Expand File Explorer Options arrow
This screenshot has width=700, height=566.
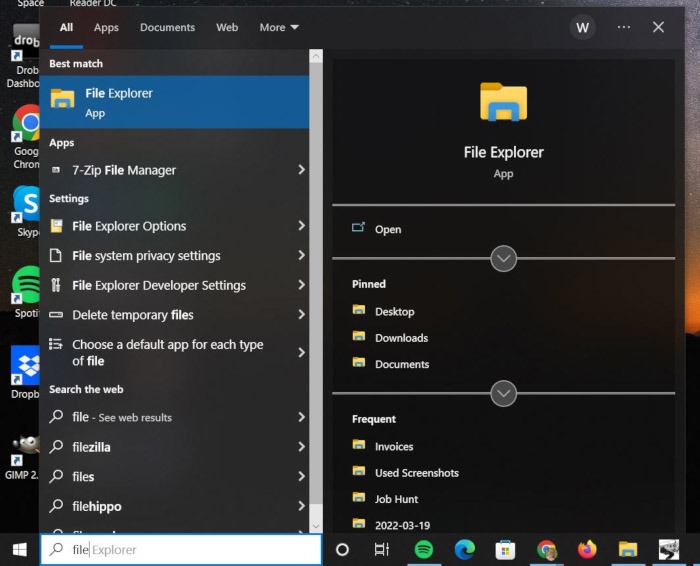(x=301, y=226)
